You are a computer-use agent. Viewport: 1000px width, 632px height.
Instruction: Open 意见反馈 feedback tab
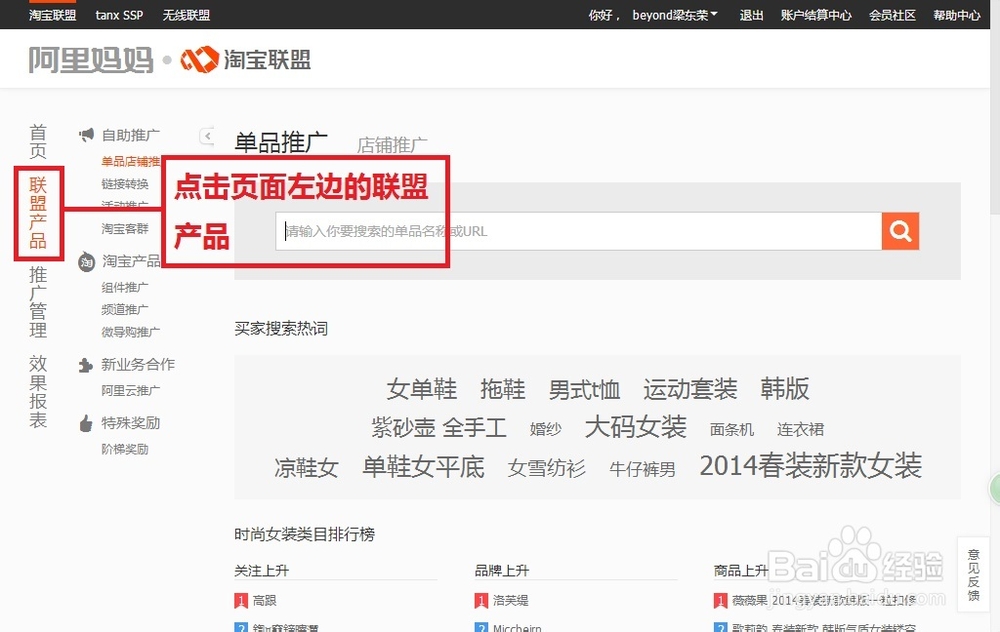[973, 575]
